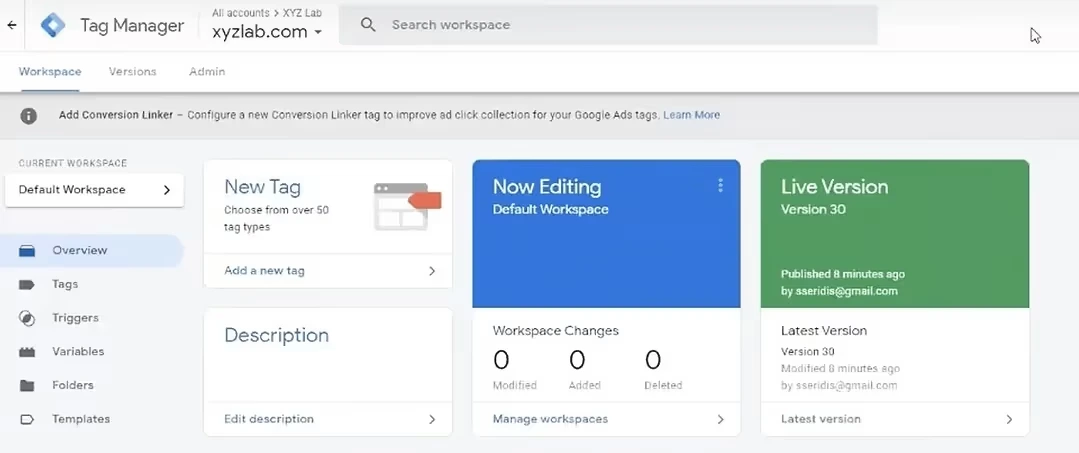Click the Search workspace field
Viewport: 1079px width, 453px height.
point(608,25)
